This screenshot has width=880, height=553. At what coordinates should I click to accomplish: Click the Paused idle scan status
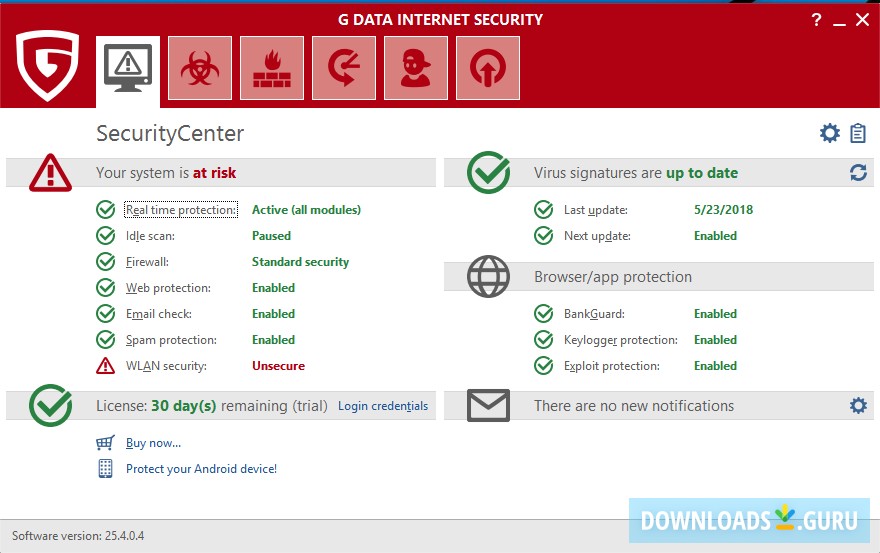[x=271, y=236]
